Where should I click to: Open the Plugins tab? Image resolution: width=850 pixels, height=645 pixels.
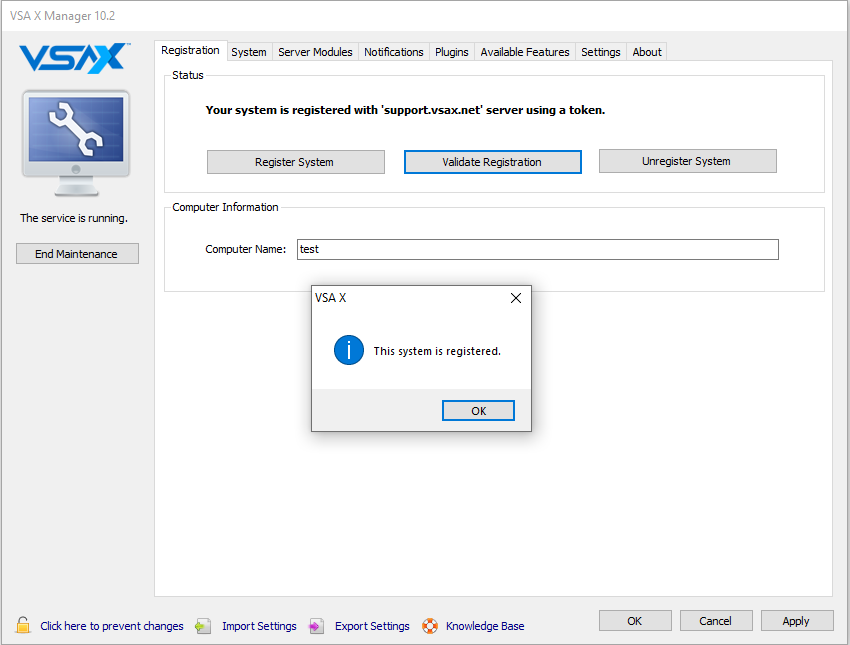(x=452, y=52)
